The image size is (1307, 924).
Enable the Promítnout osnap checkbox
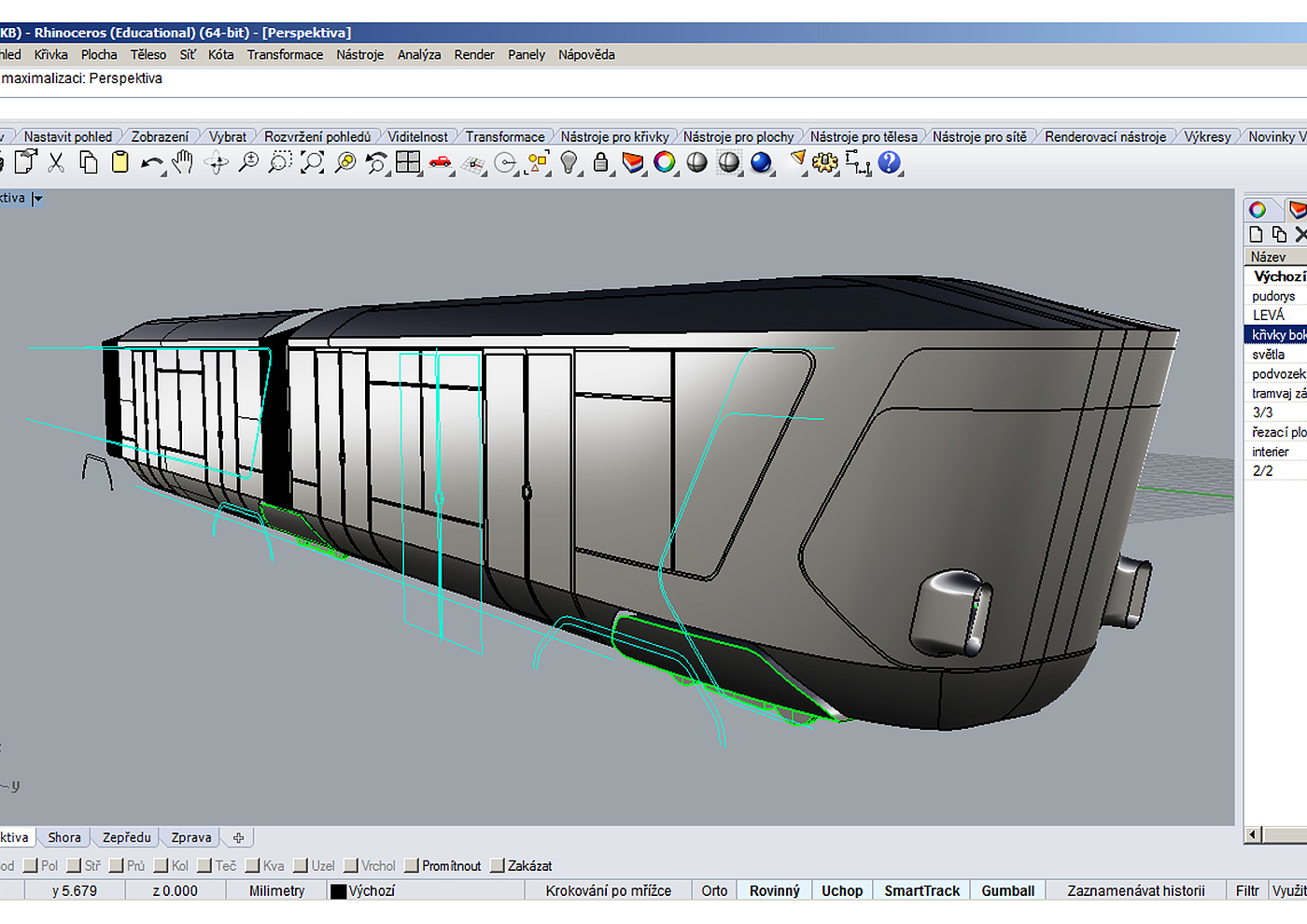click(x=412, y=866)
